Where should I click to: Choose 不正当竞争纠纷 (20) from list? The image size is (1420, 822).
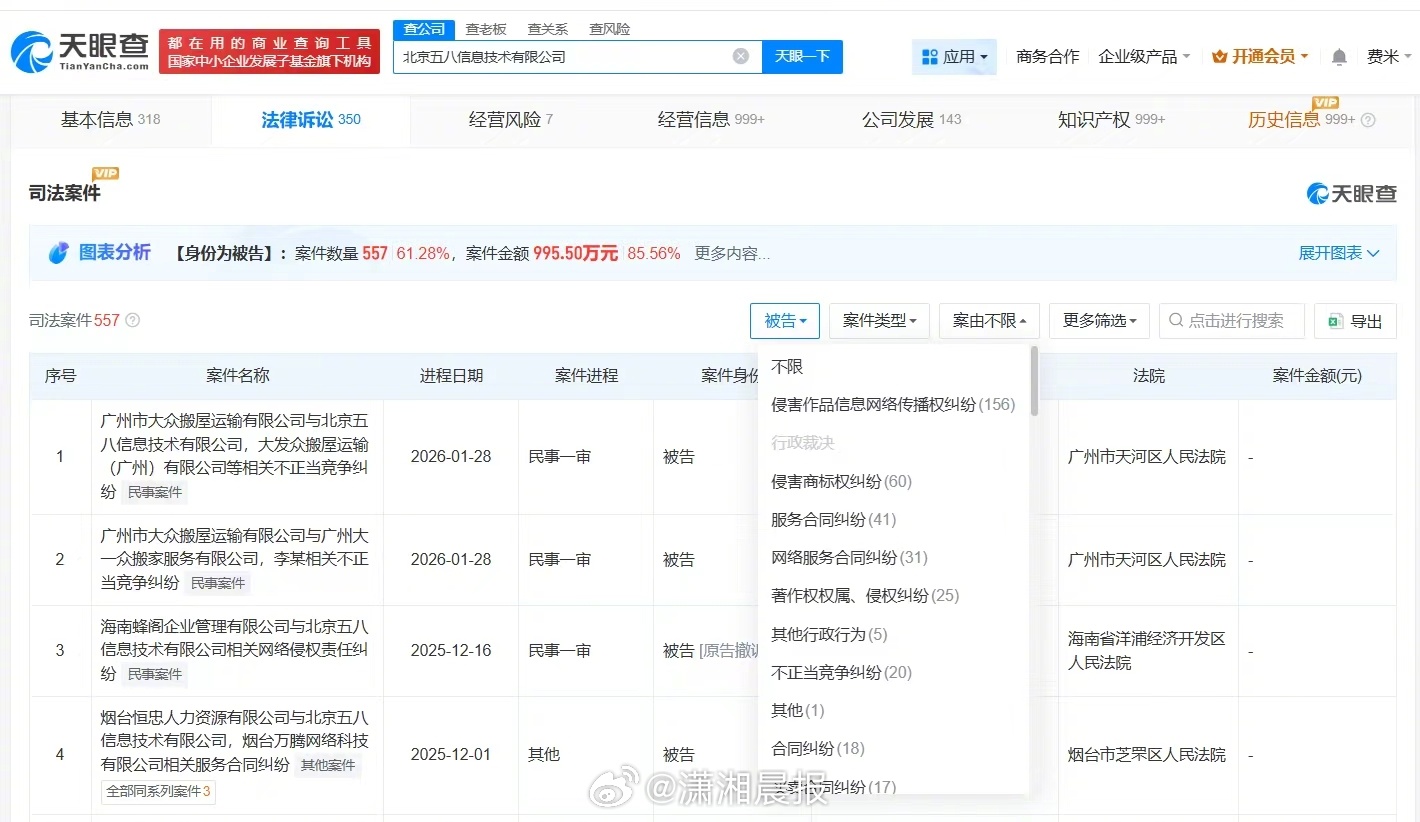click(x=841, y=672)
